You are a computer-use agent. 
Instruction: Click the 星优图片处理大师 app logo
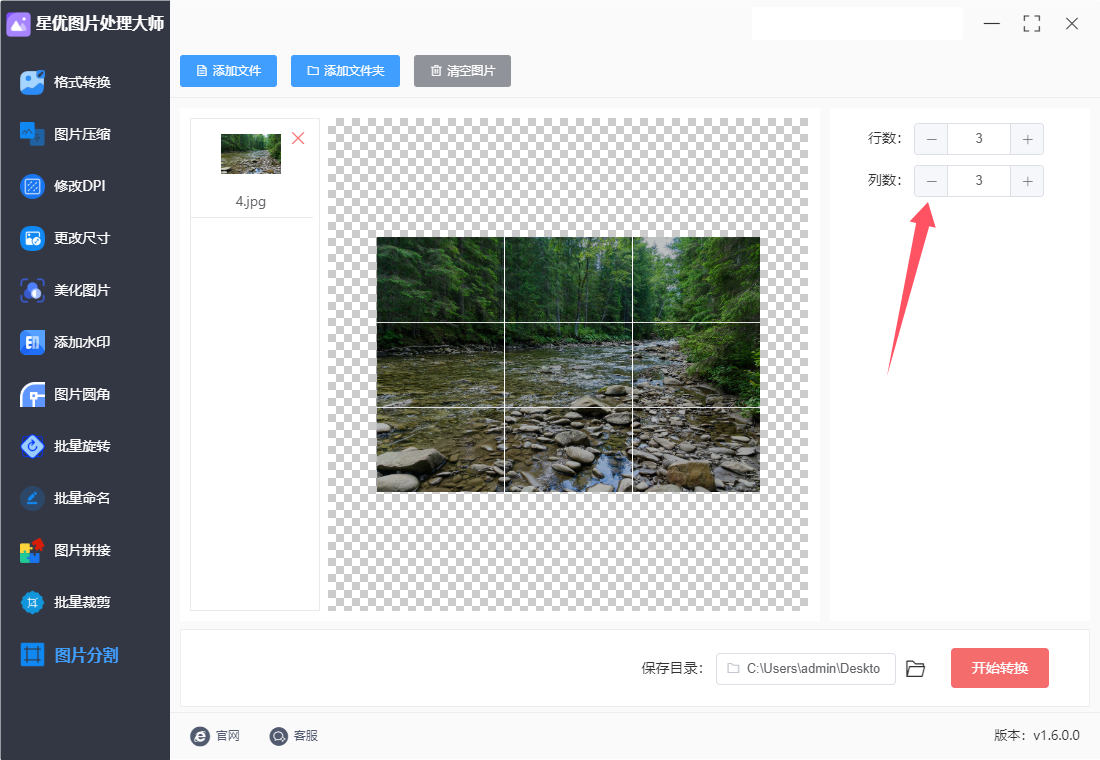pos(18,24)
